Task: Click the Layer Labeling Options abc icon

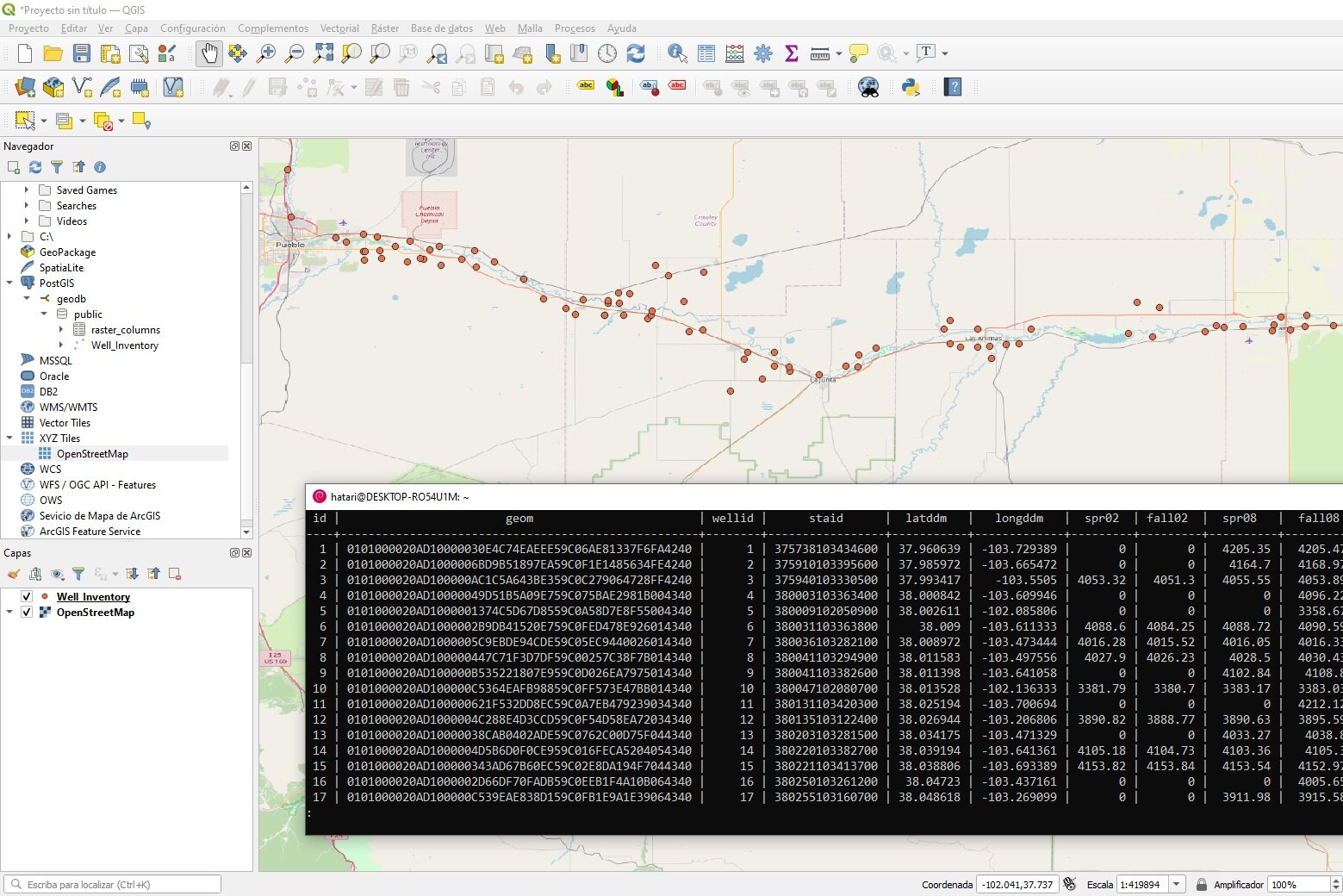Action: click(x=586, y=87)
